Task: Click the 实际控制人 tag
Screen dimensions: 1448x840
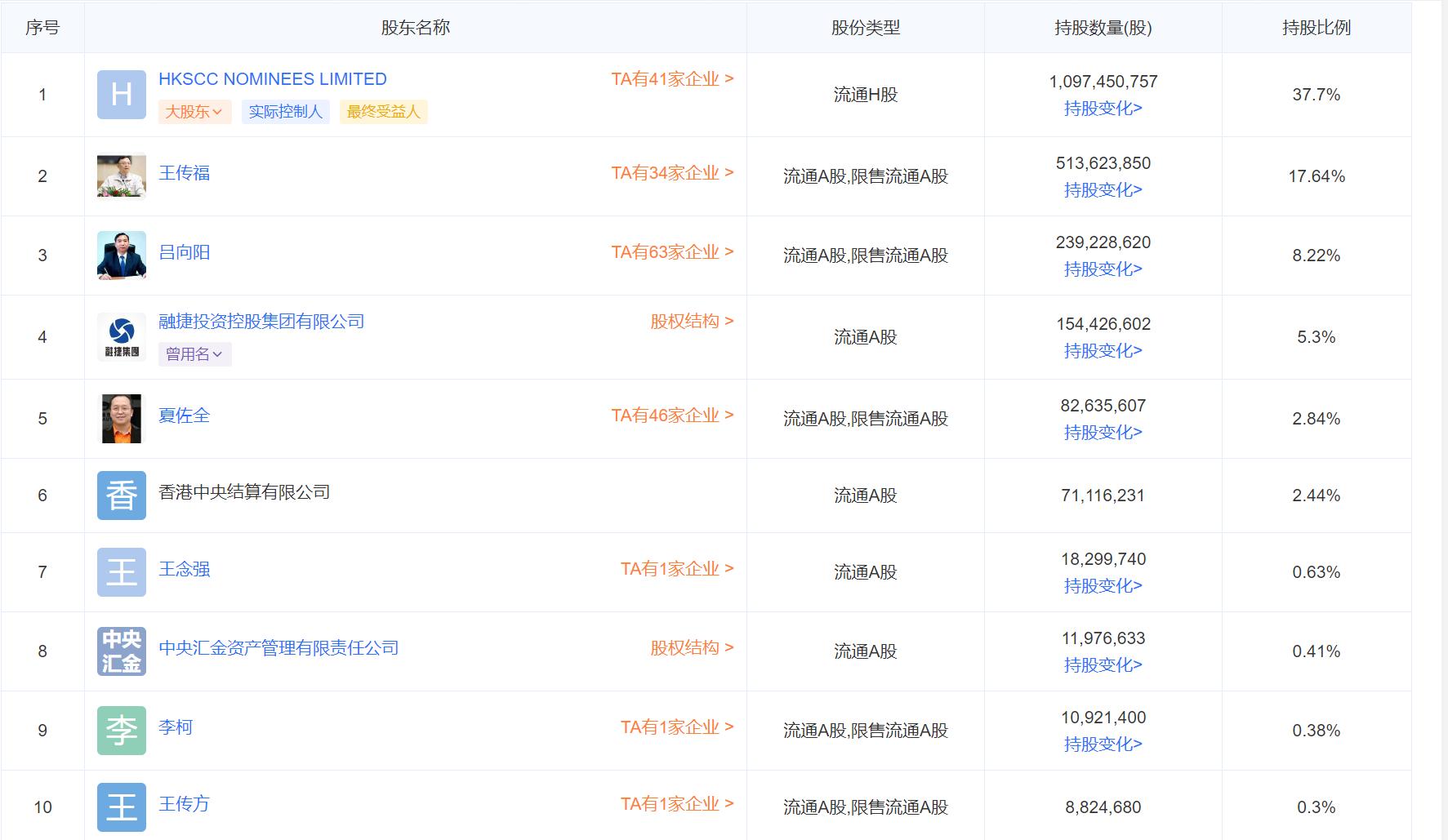Action: point(285,112)
